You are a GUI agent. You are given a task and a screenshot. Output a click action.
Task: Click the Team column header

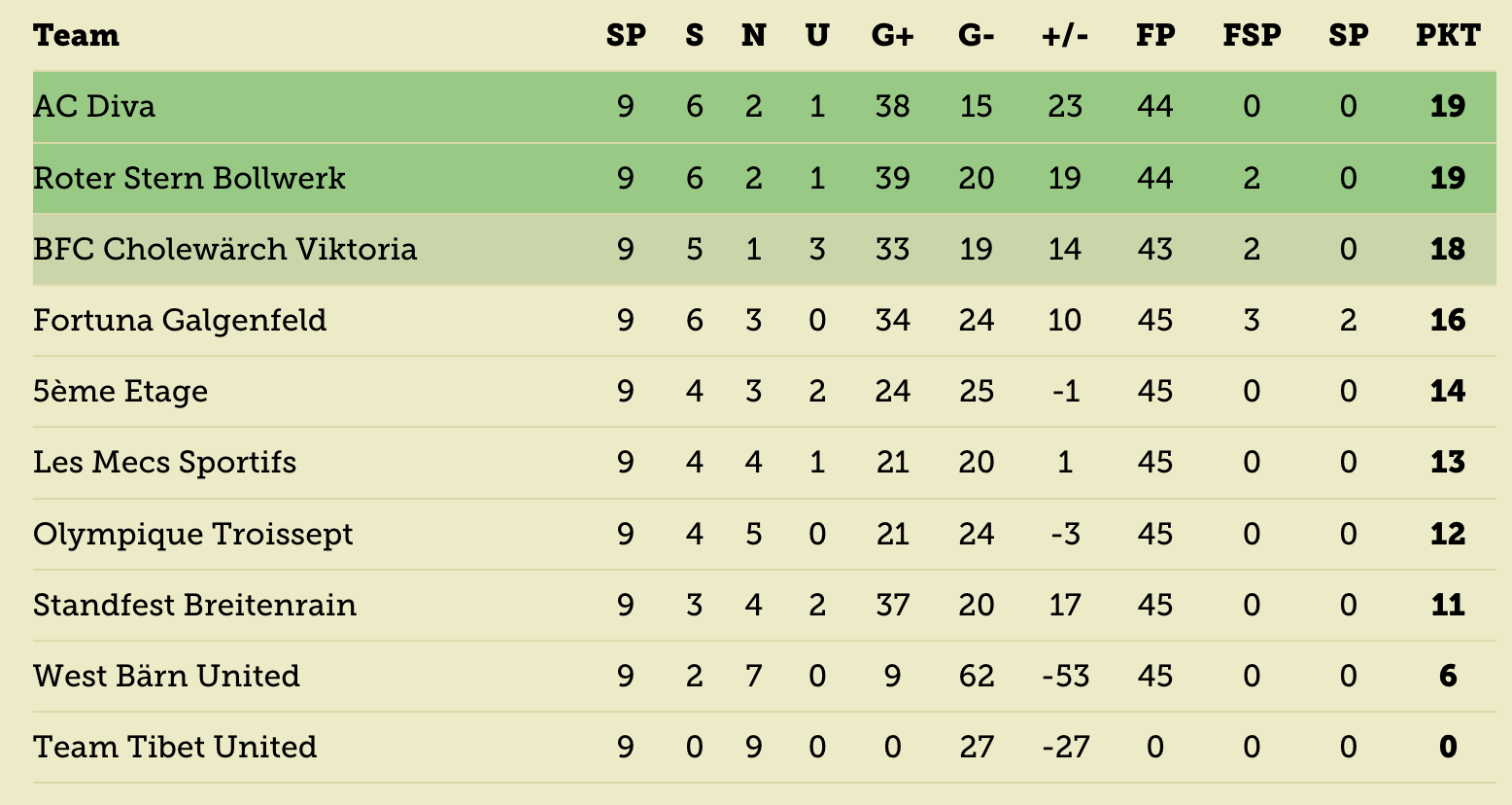click(76, 36)
